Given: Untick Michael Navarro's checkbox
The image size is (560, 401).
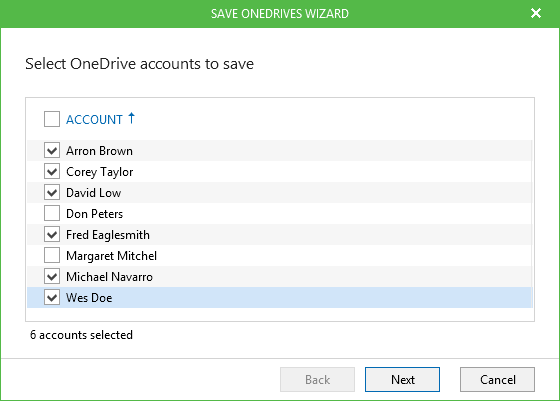Looking at the screenshot, I should click(52, 276).
